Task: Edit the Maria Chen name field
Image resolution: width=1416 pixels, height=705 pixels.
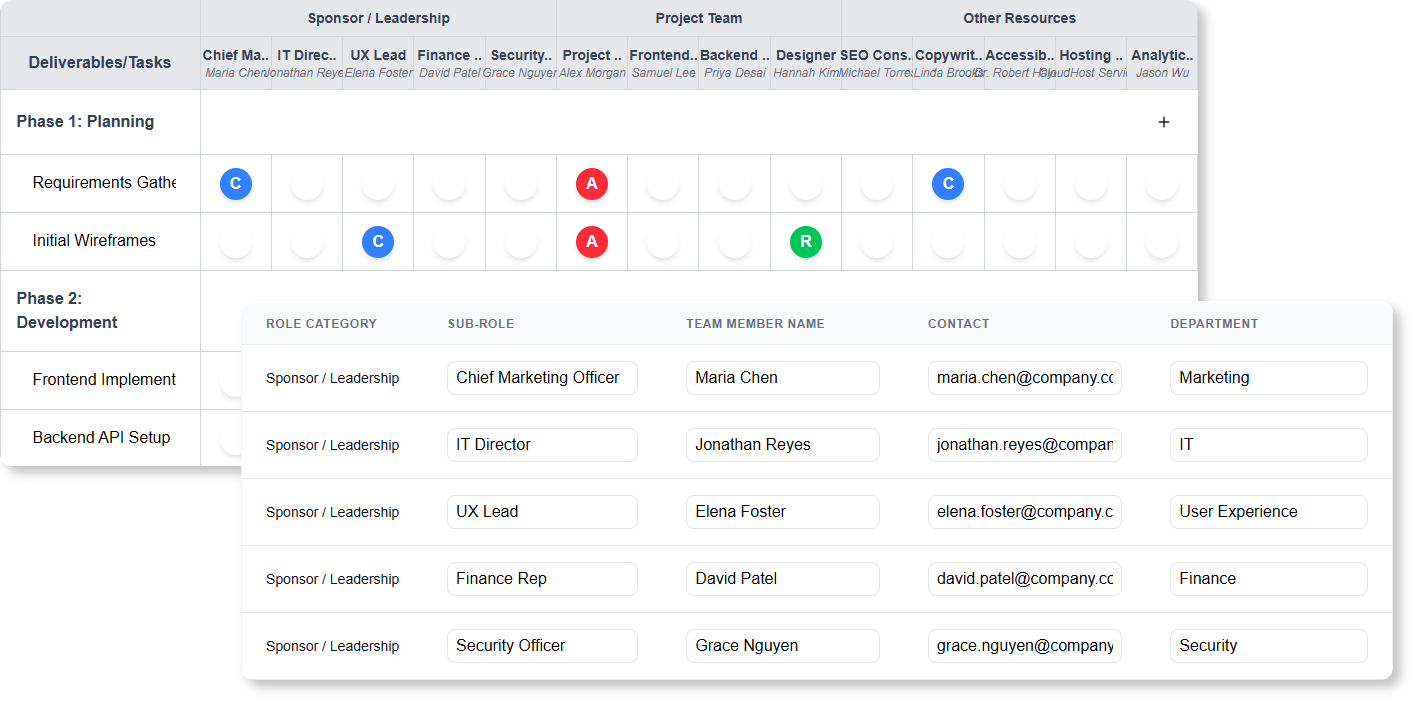Action: pyautogui.click(x=782, y=378)
